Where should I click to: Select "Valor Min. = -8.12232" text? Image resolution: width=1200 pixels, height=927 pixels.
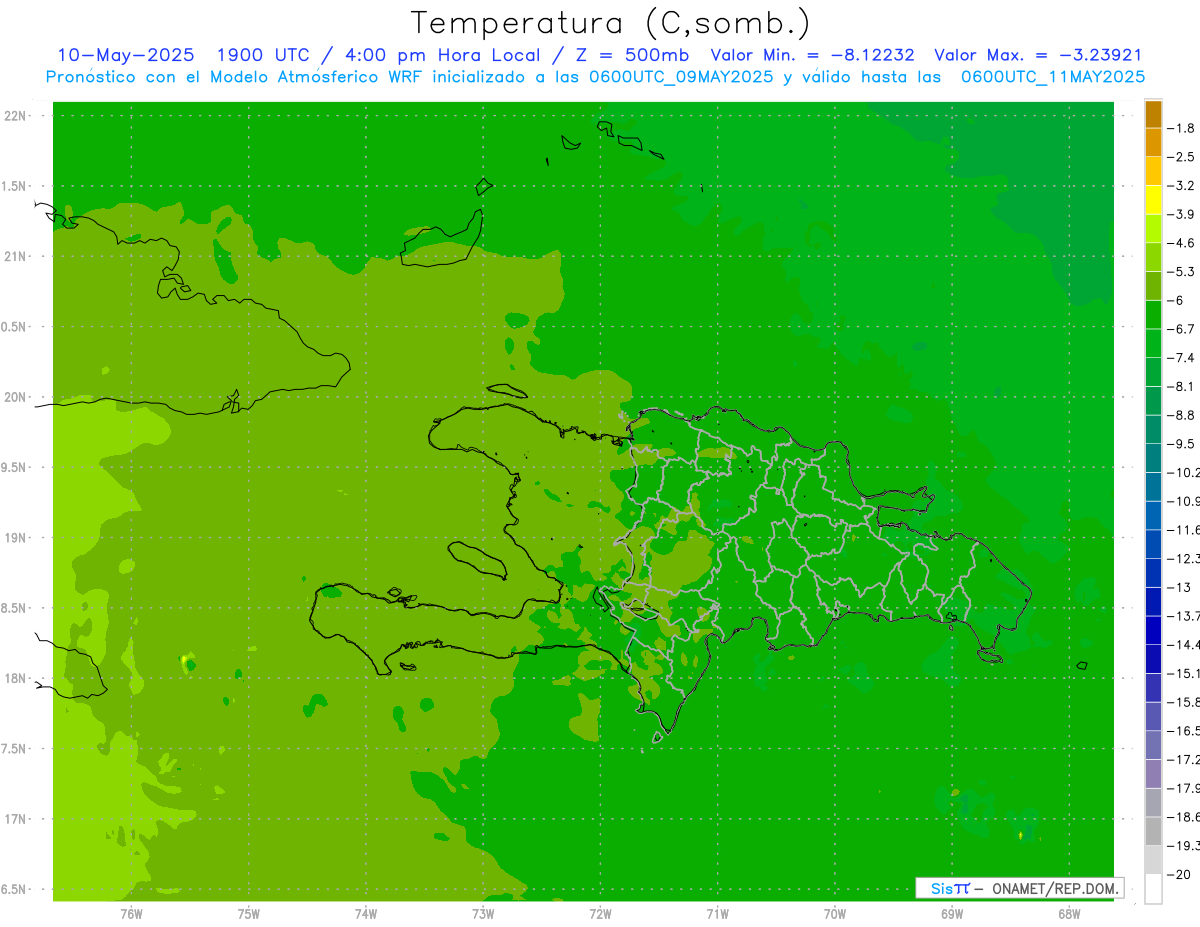(x=812, y=55)
